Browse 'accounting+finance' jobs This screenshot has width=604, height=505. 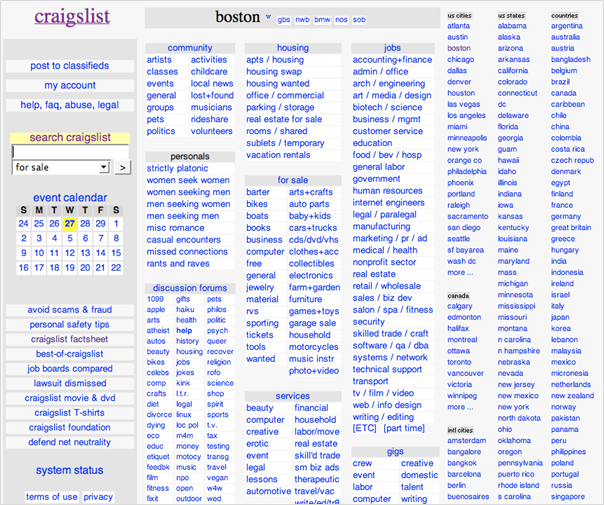(x=392, y=60)
